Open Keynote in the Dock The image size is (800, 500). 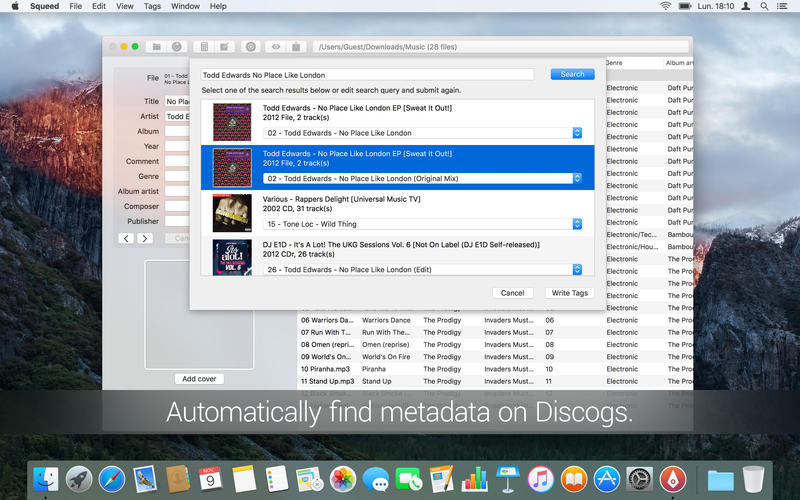[x=508, y=480]
